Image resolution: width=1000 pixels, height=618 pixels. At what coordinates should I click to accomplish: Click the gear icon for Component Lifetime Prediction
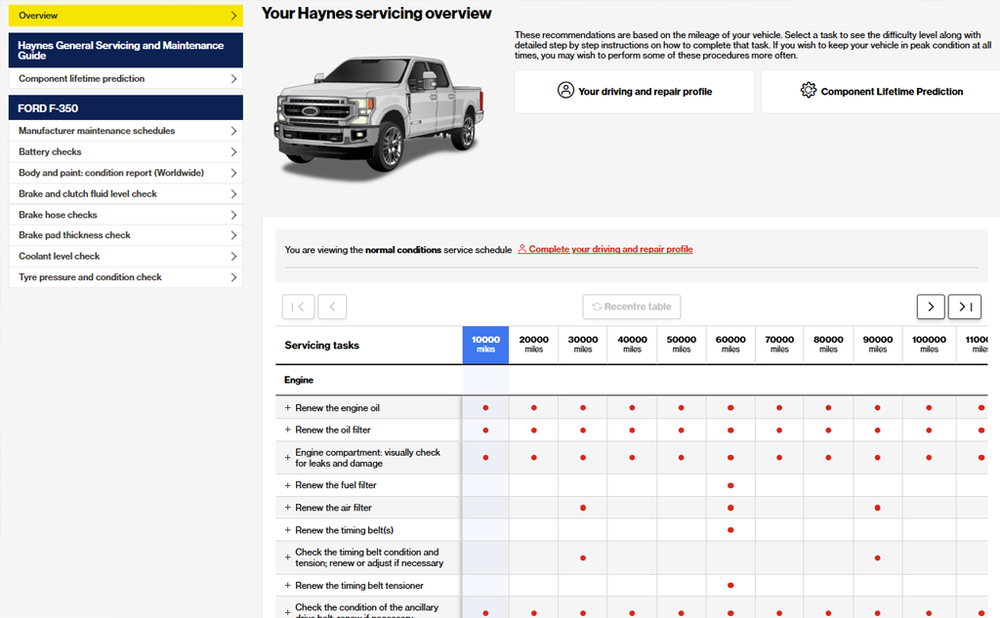coord(809,90)
